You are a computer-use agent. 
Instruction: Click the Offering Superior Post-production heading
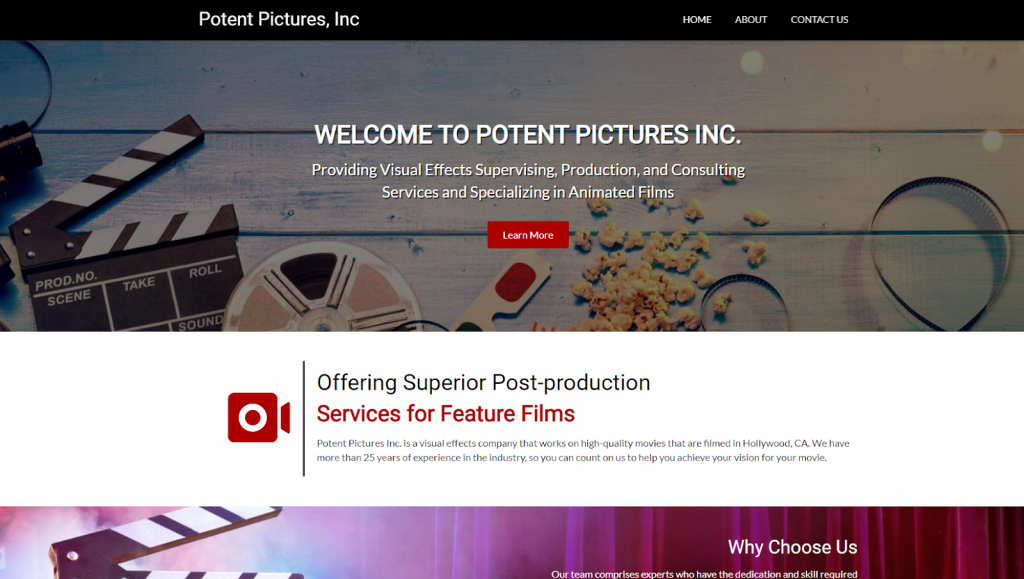tap(483, 383)
